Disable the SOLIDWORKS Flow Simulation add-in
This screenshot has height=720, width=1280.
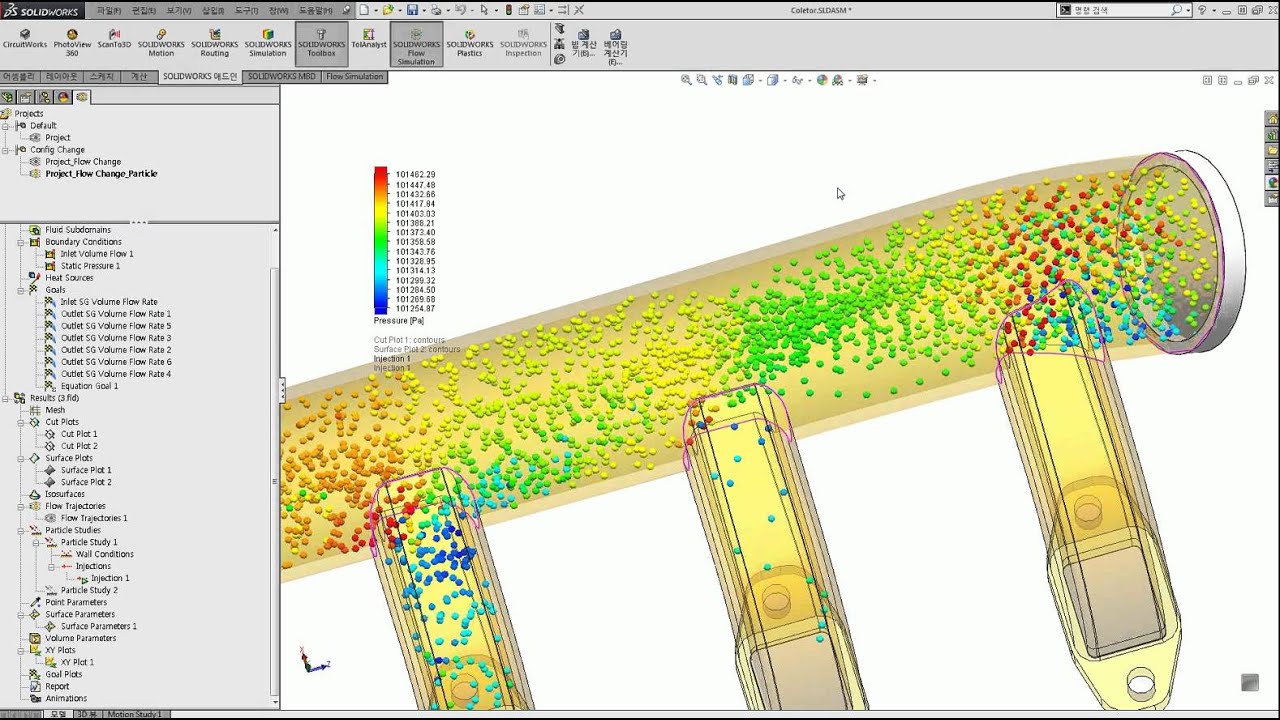pos(416,45)
